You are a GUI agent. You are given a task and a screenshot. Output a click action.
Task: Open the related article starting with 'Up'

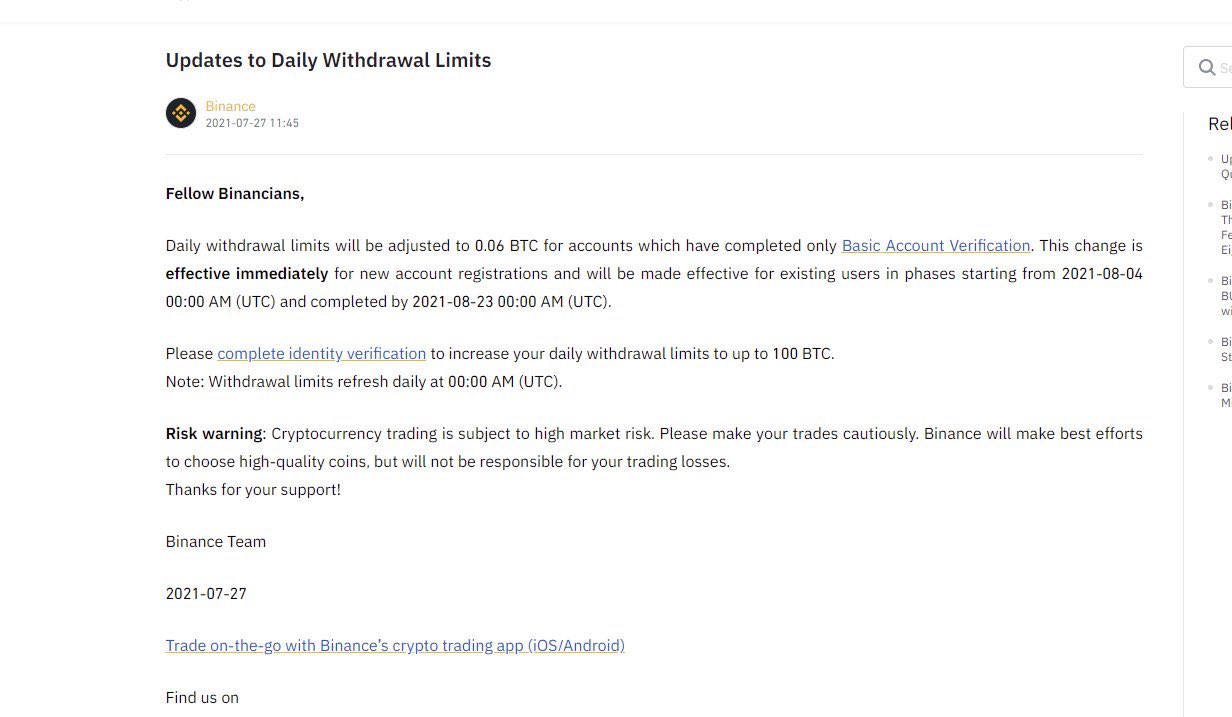click(x=1226, y=166)
